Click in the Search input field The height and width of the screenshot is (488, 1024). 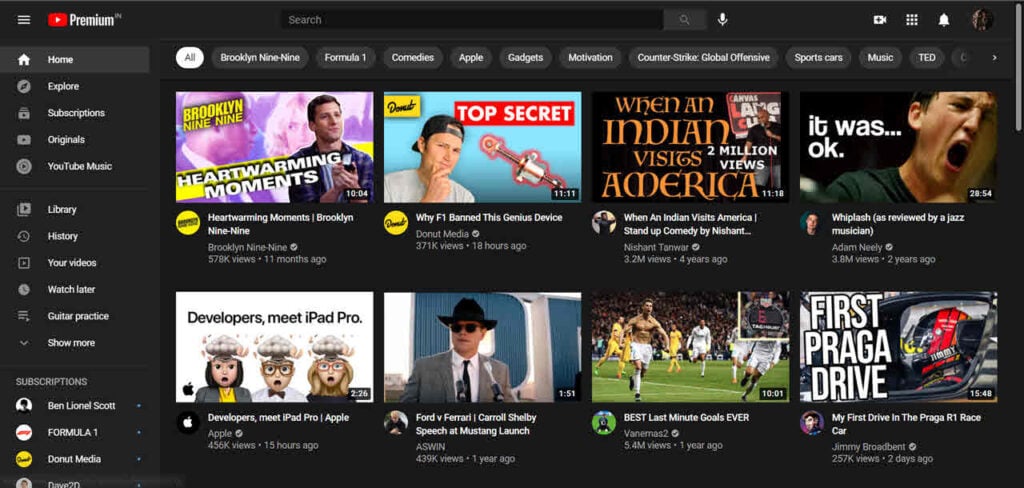(472, 20)
